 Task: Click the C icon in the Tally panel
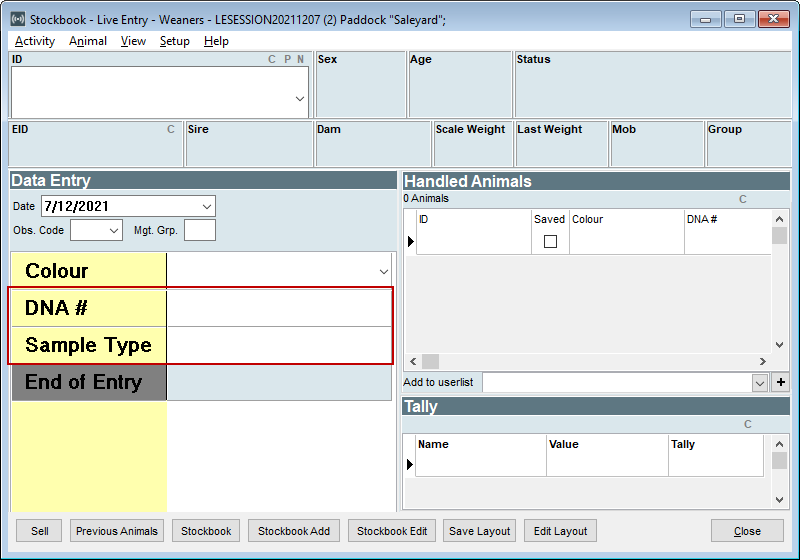[747, 424]
